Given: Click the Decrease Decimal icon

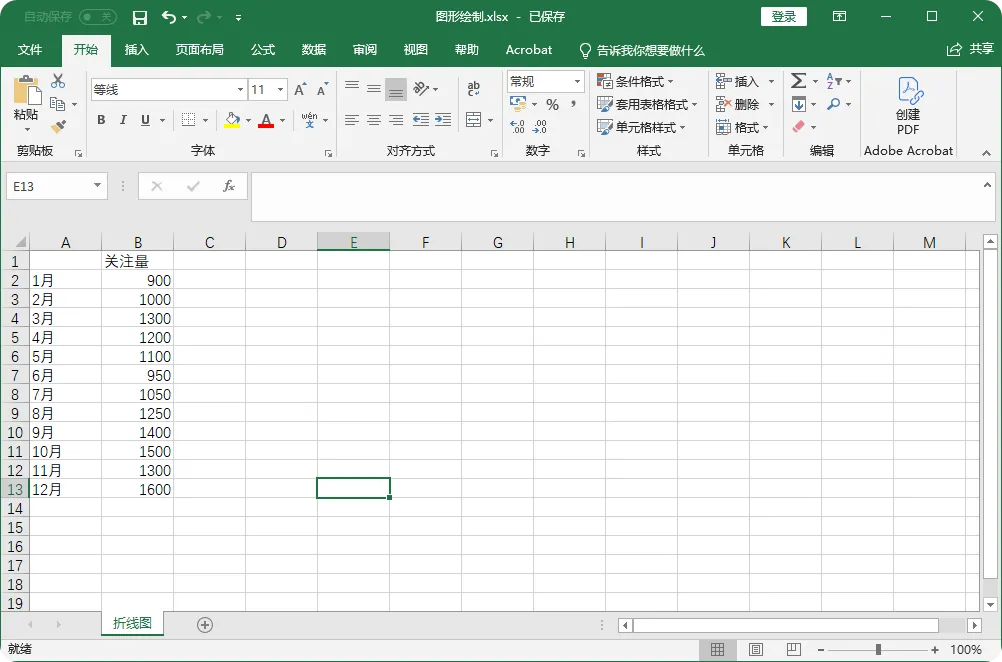Looking at the screenshot, I should coord(540,127).
